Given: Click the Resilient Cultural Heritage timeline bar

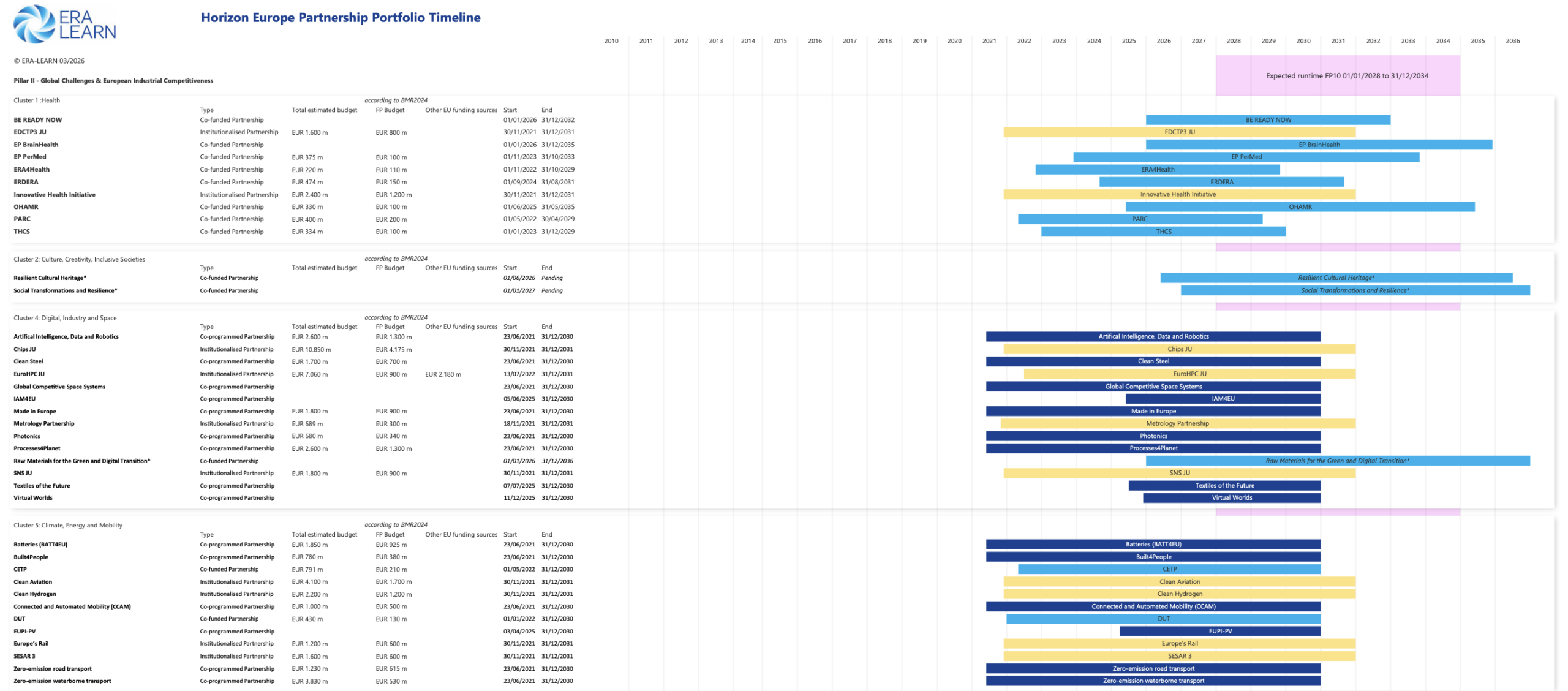Looking at the screenshot, I should (x=1335, y=278).
